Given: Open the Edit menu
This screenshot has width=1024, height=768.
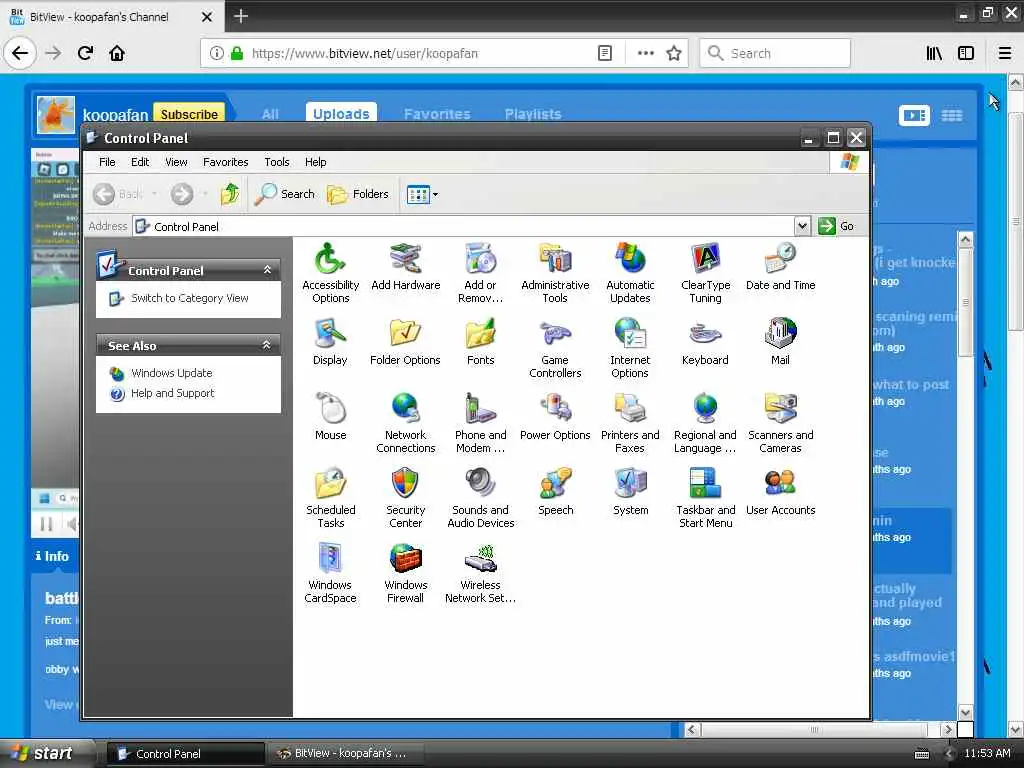Looking at the screenshot, I should point(140,162).
